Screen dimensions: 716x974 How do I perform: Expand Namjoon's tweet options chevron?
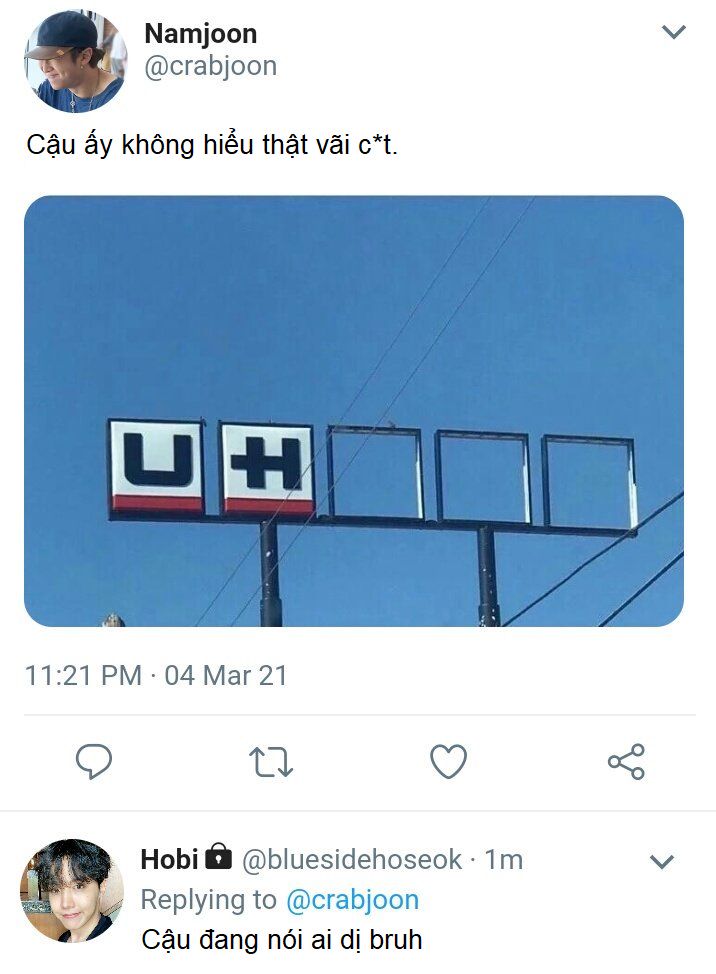click(x=674, y=32)
